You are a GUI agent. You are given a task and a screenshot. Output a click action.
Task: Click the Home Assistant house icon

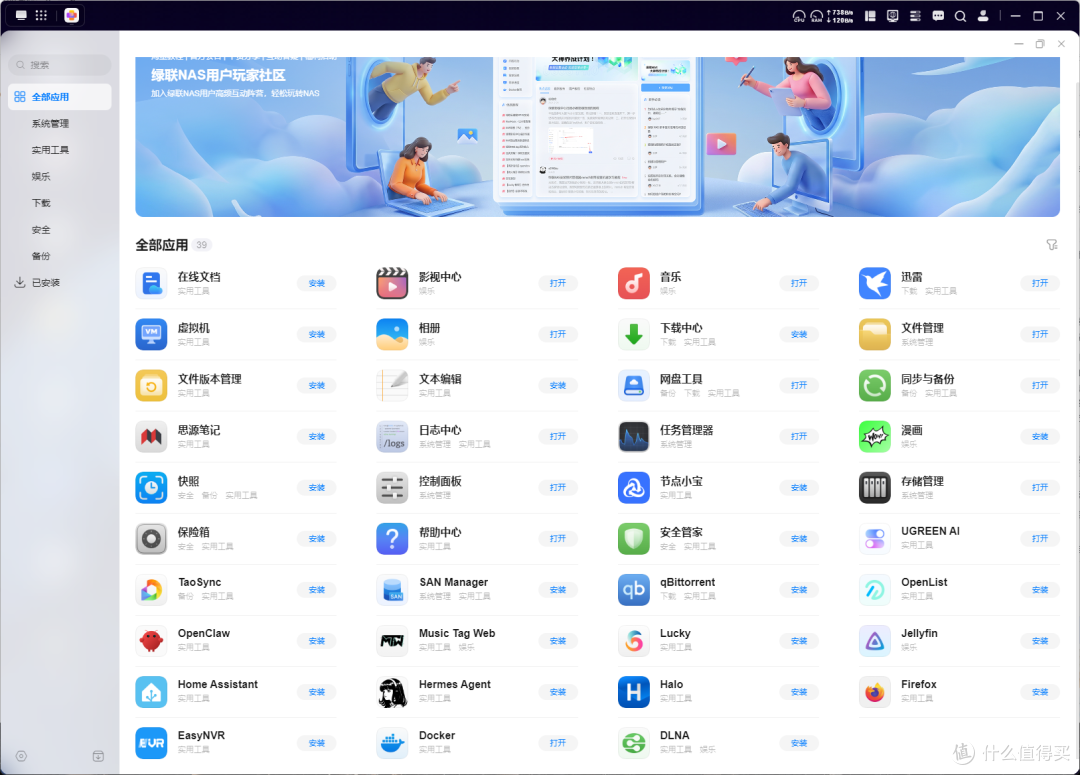click(x=151, y=692)
